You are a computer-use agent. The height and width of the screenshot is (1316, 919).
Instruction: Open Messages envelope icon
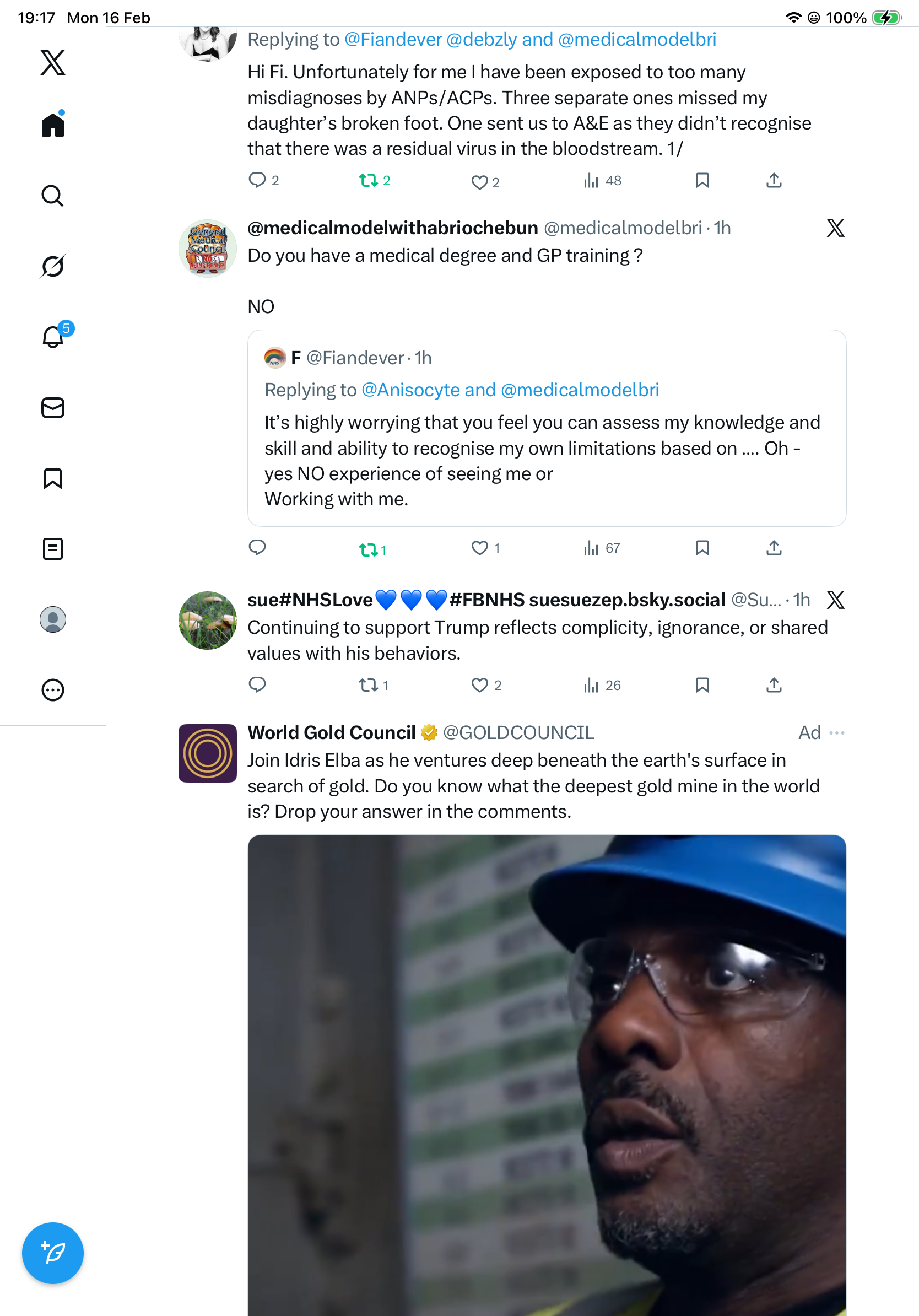[53, 408]
